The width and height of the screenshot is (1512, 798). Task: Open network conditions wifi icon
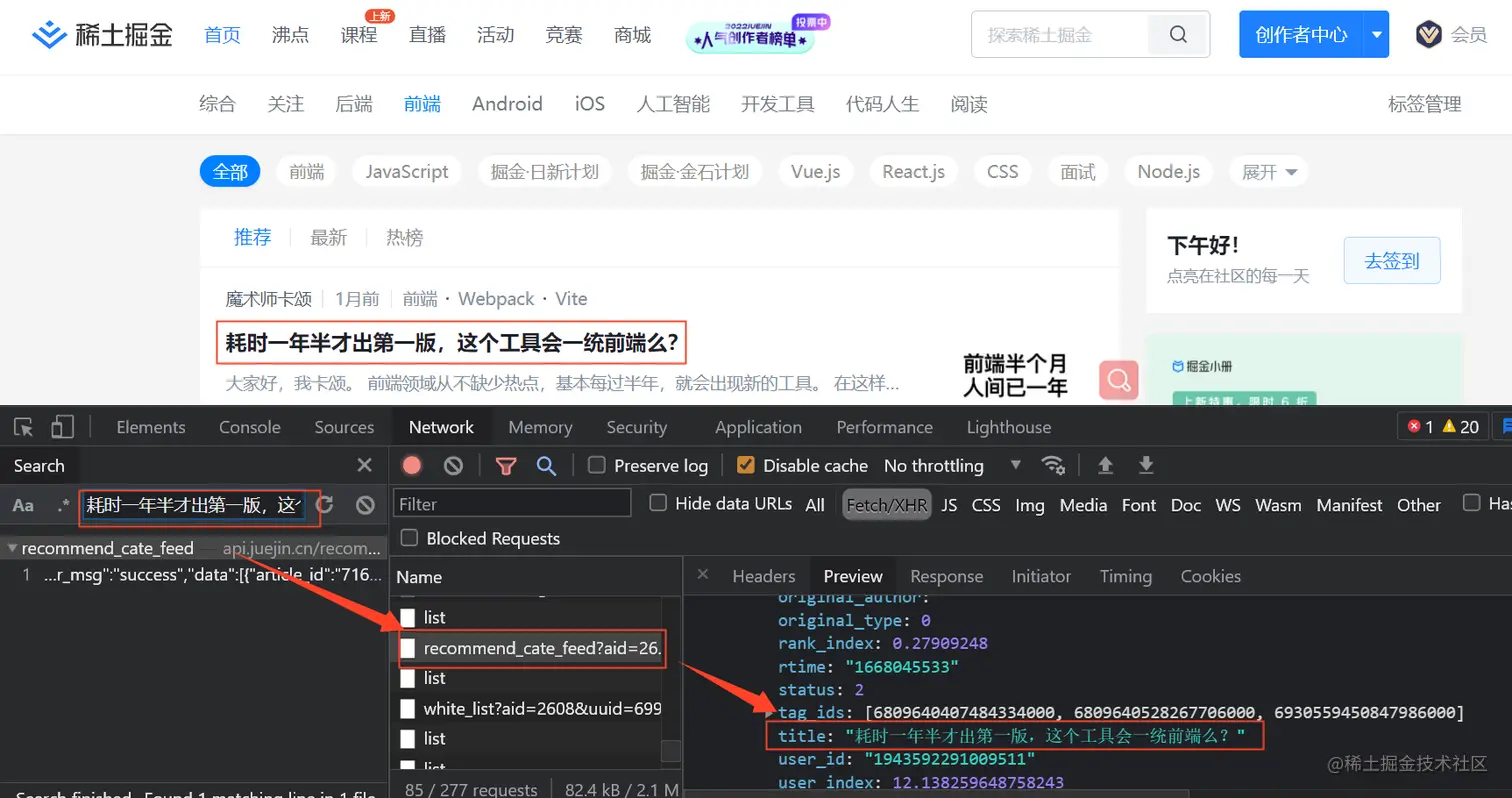tap(1052, 465)
